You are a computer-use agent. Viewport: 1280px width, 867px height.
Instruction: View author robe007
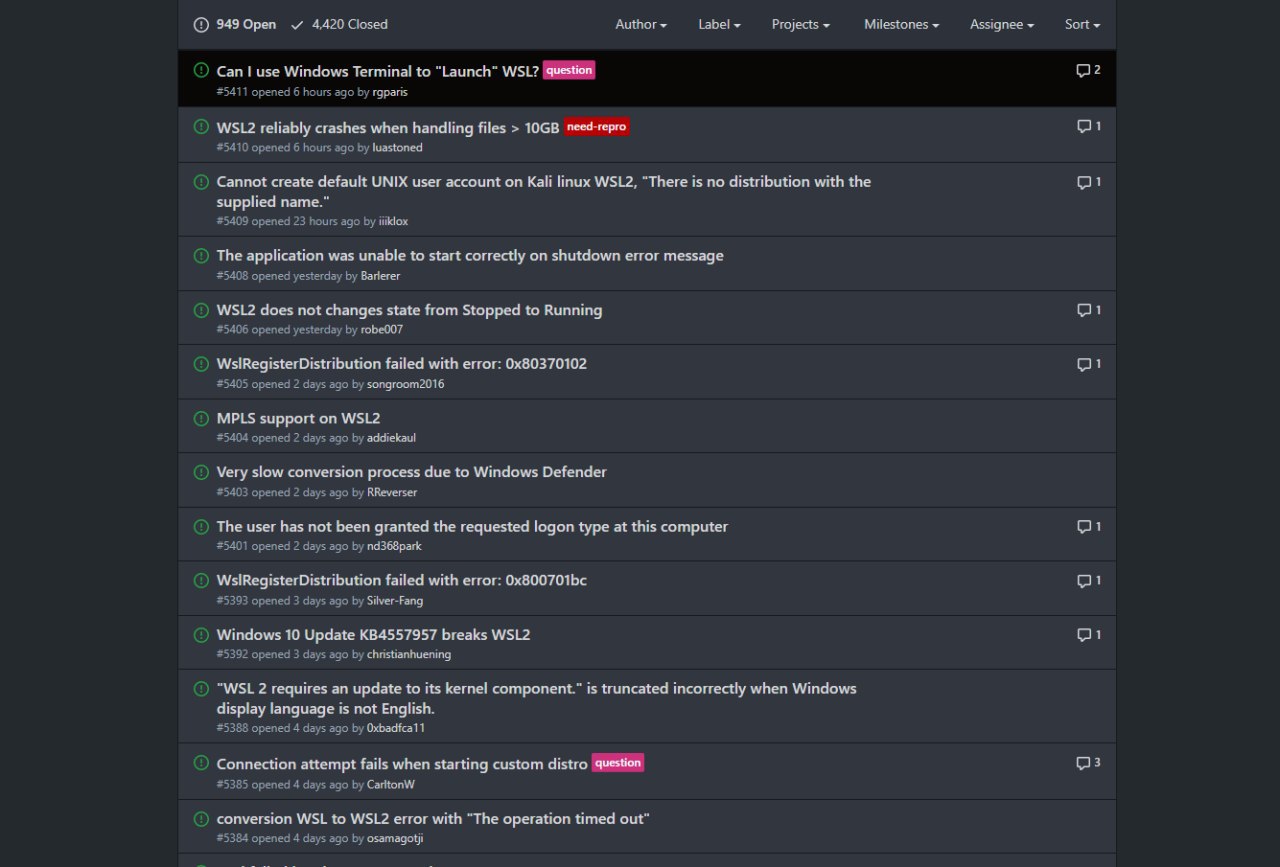tap(382, 330)
